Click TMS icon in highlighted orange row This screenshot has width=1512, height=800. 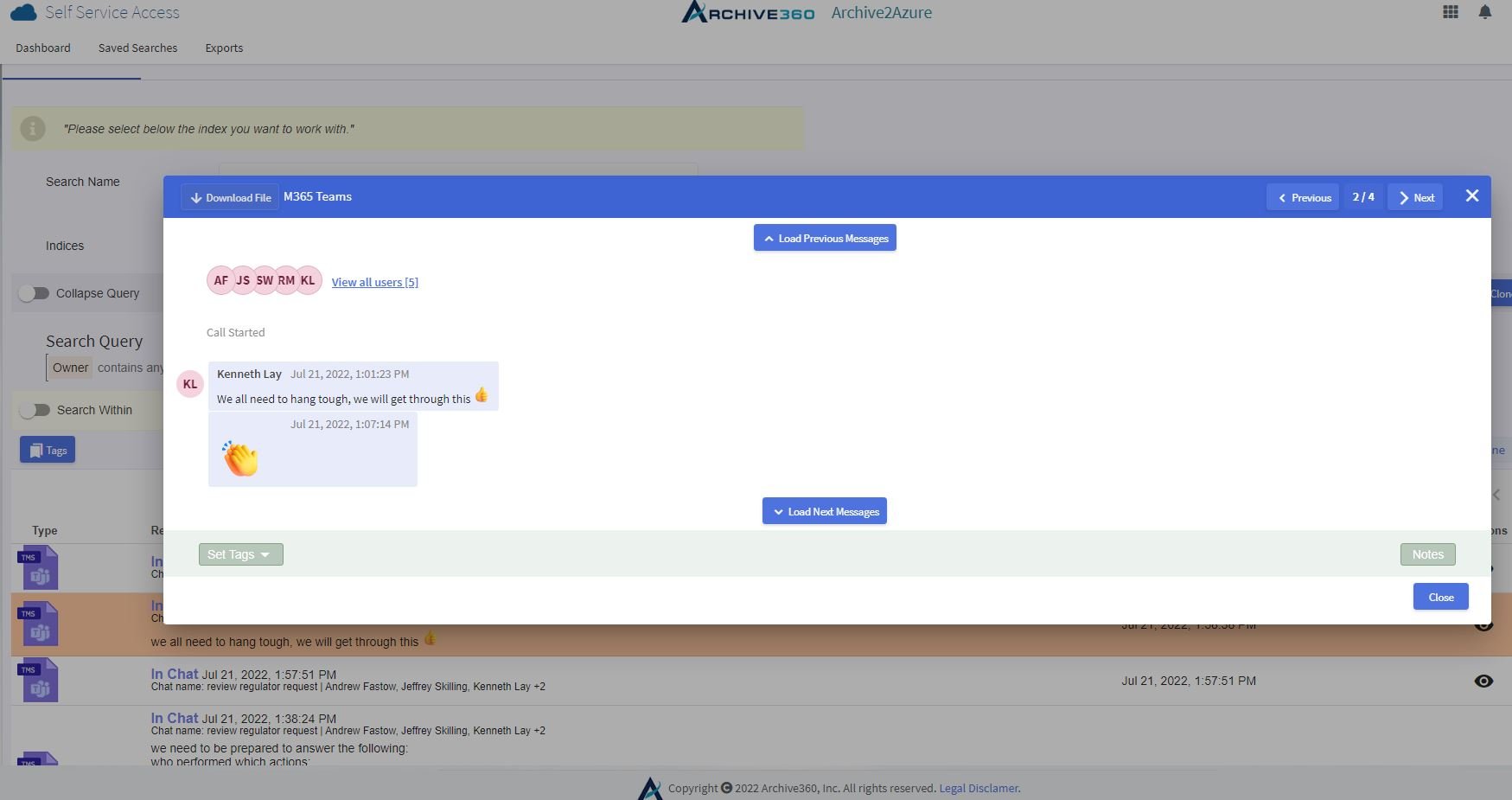[38, 624]
